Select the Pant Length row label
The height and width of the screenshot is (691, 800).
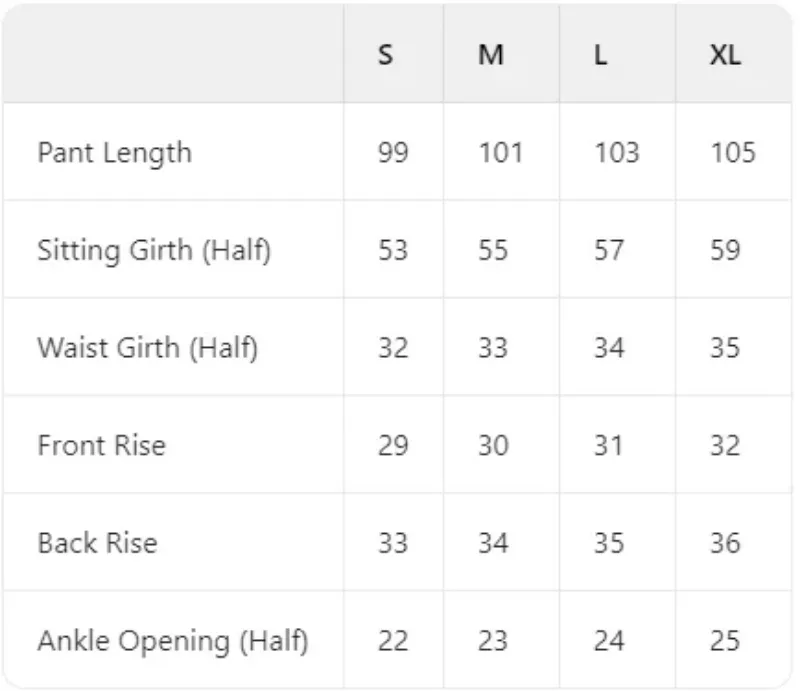114,153
